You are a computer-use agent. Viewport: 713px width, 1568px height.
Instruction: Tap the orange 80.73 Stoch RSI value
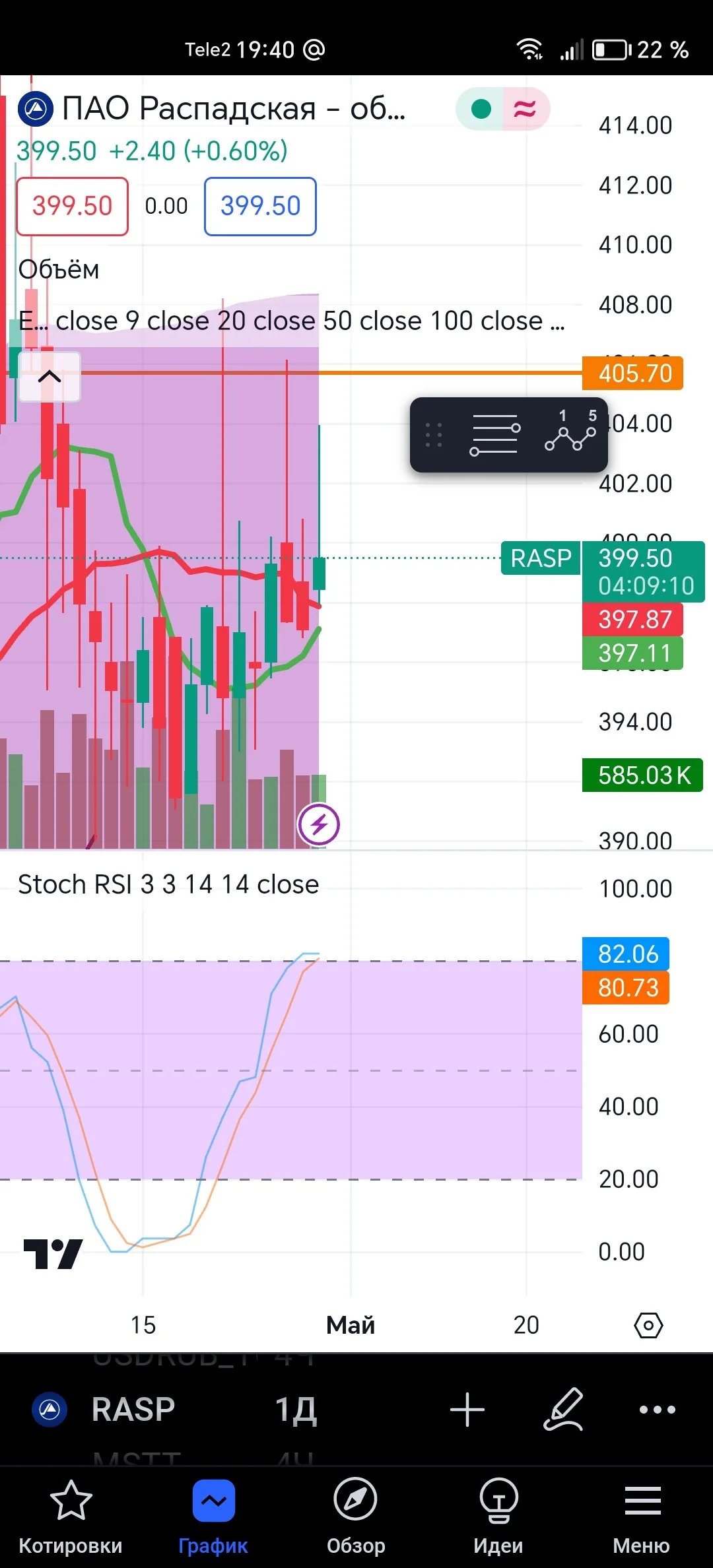click(626, 987)
